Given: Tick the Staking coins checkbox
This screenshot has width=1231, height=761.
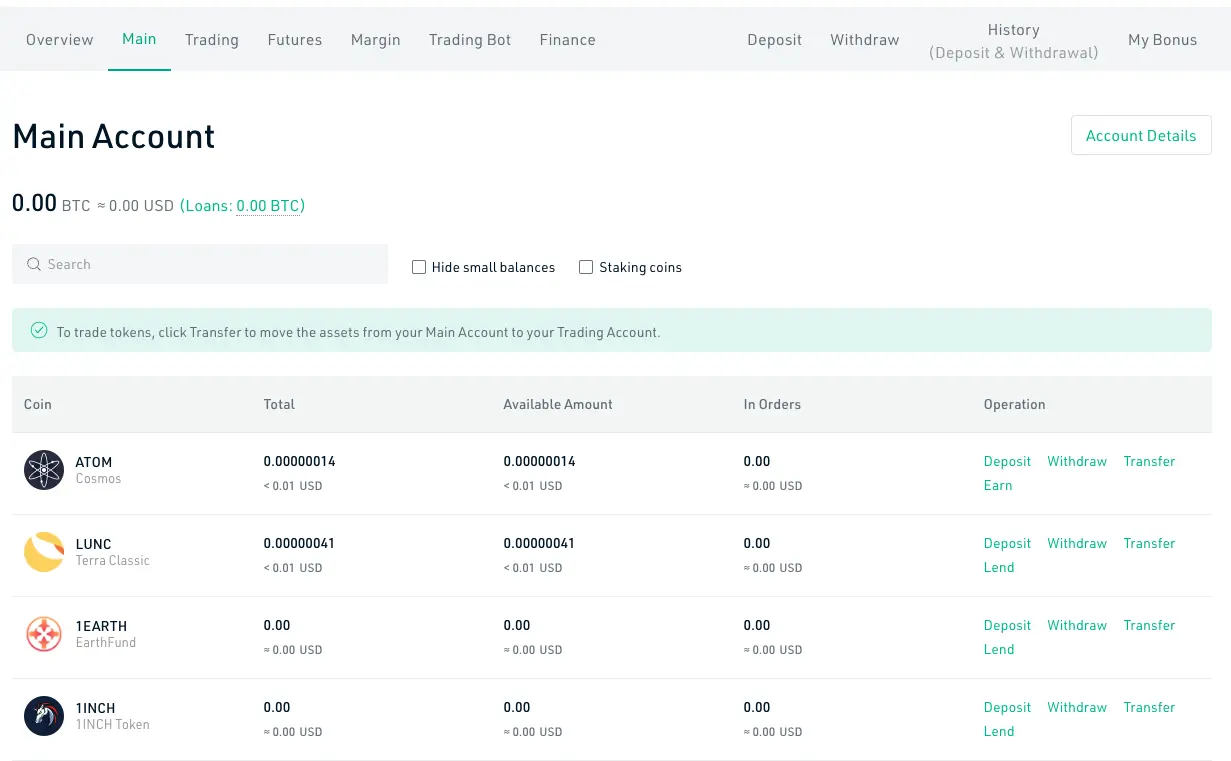Looking at the screenshot, I should pyautogui.click(x=586, y=267).
